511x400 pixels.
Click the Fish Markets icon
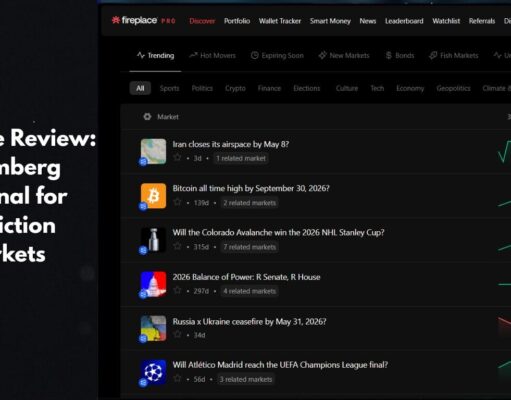click(x=433, y=55)
